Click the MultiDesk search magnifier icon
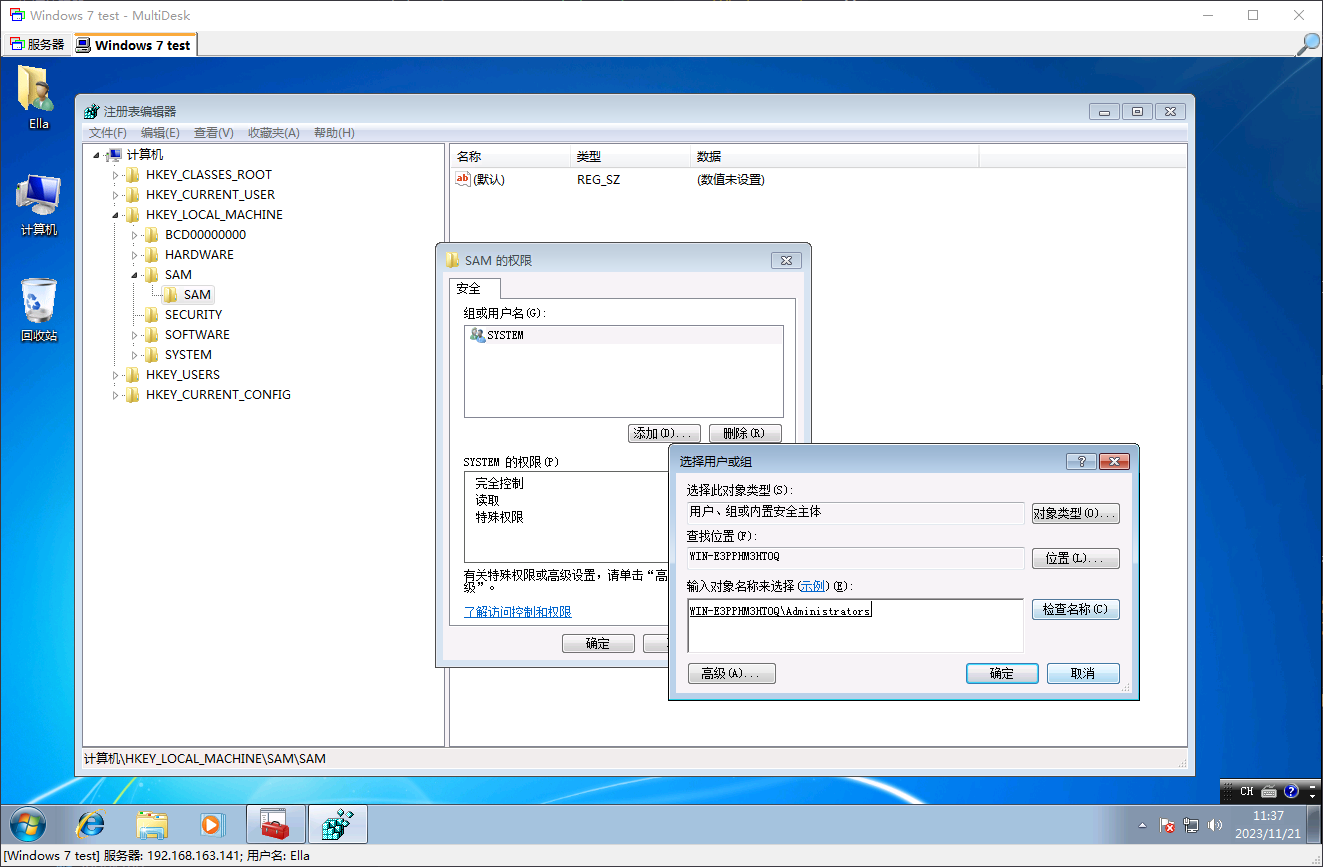This screenshot has width=1323, height=867. click(x=1308, y=44)
